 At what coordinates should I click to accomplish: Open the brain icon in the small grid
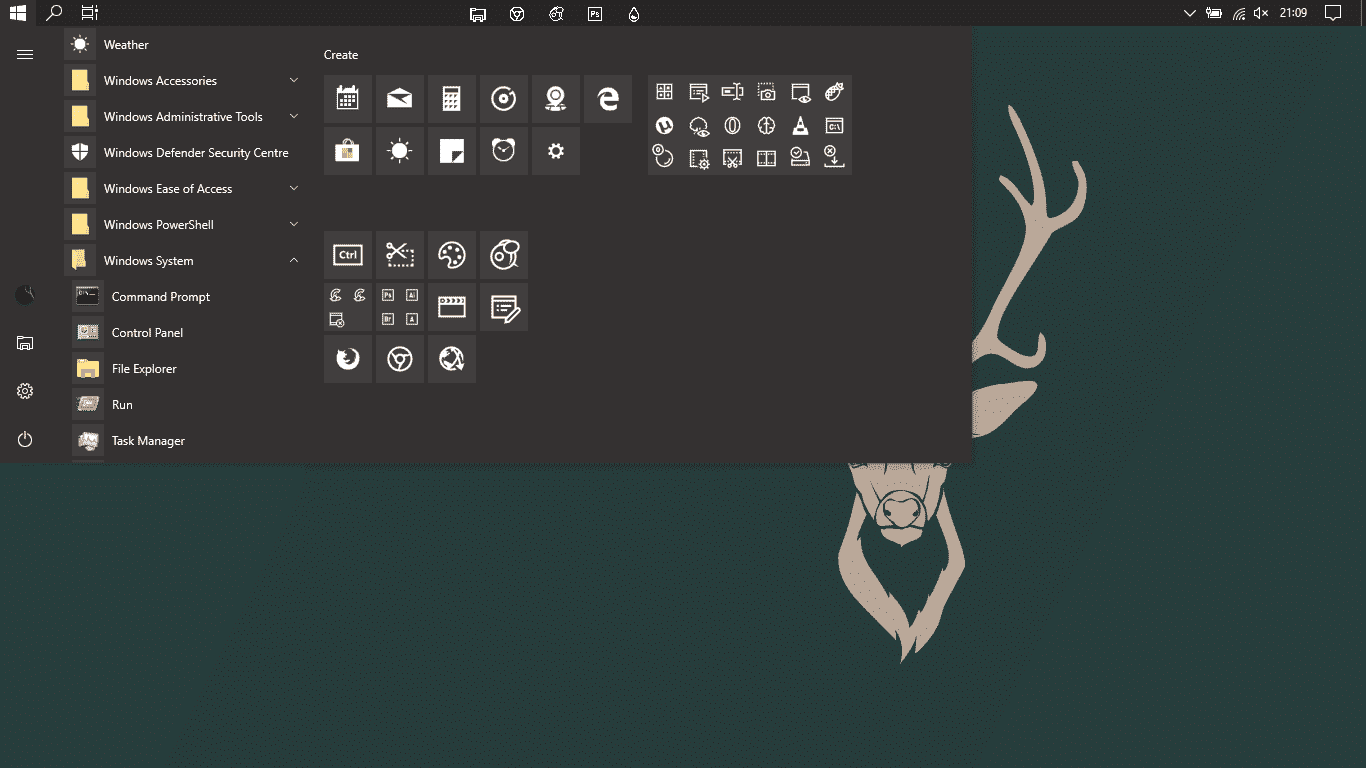pyautogui.click(x=766, y=125)
